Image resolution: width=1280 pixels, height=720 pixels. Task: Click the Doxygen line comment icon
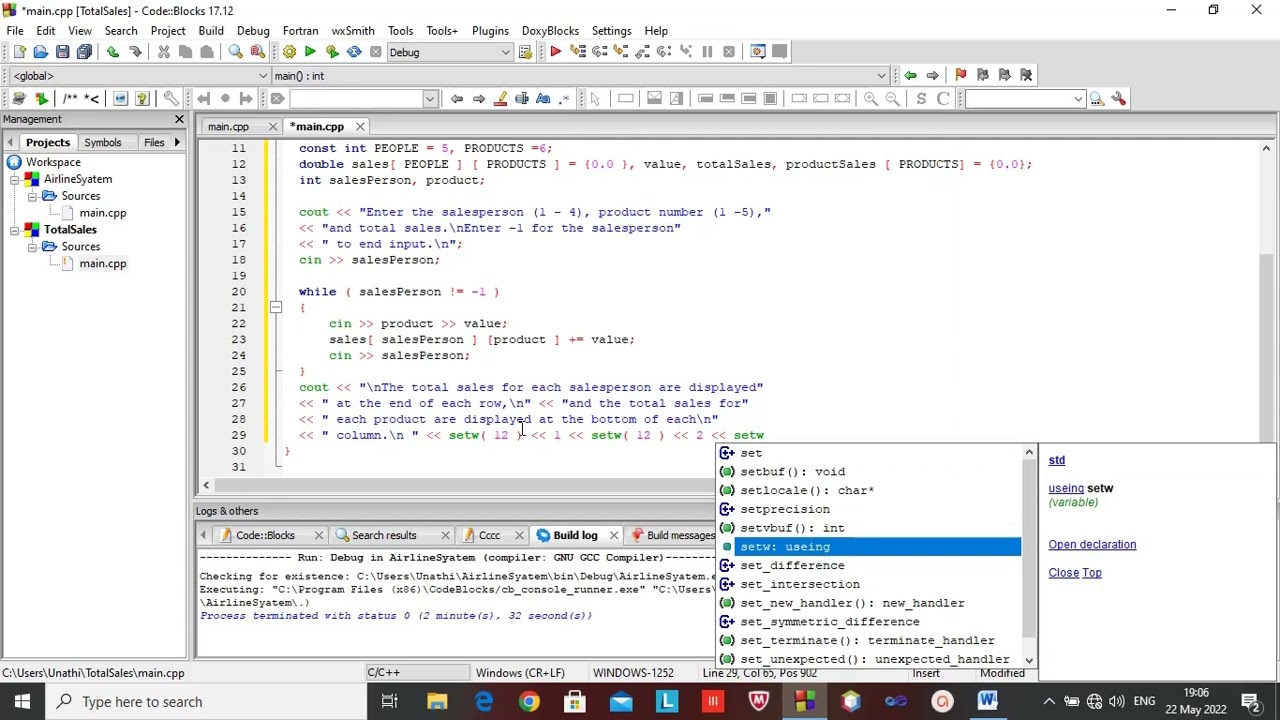[91, 98]
